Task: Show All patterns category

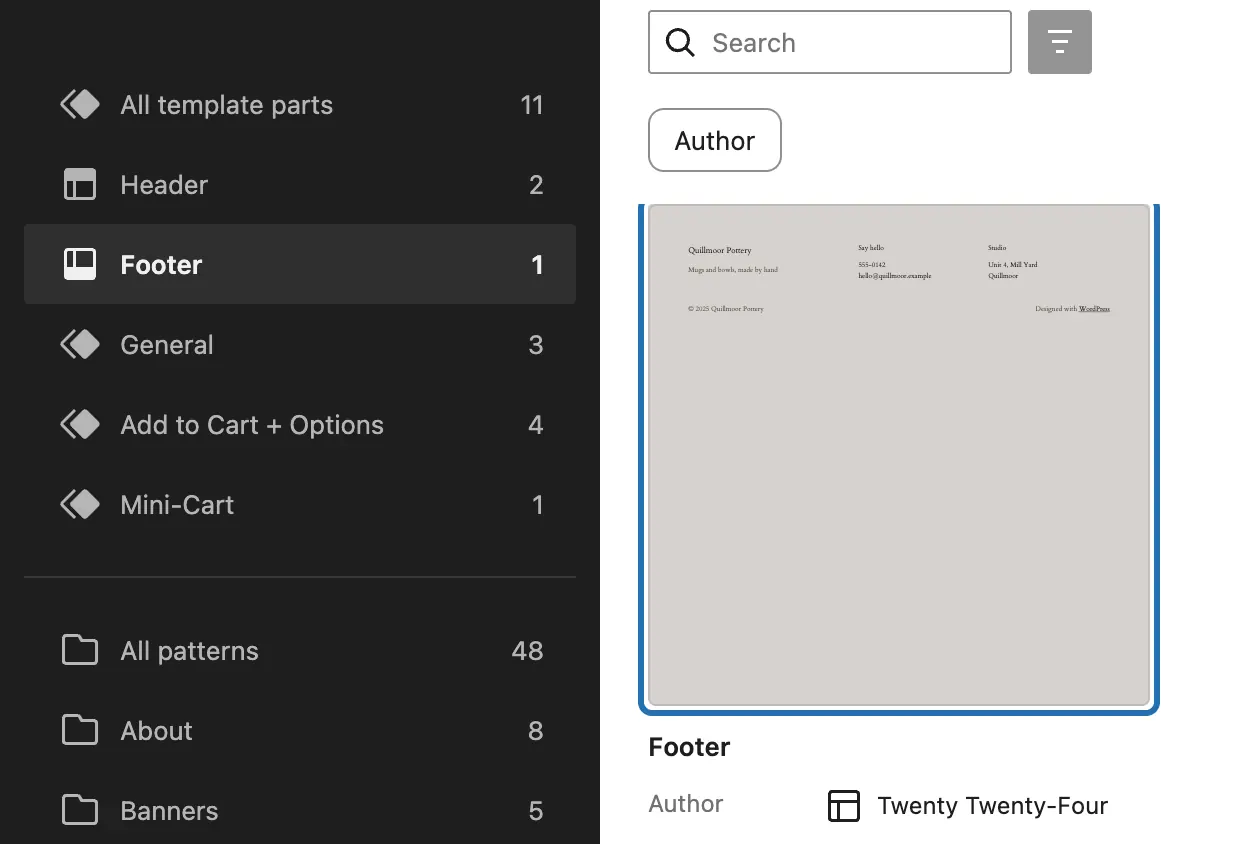Action: [300, 651]
